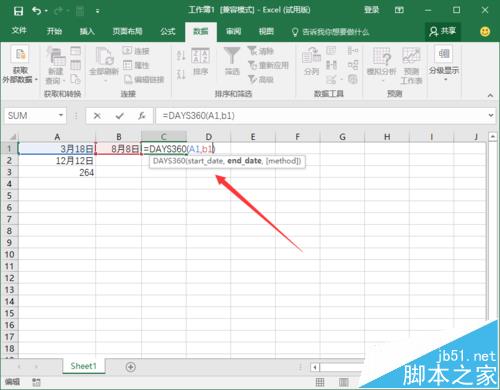This screenshot has height=390, width=500.
Task: Click the Manage Data Model icon
Action: [353, 79]
